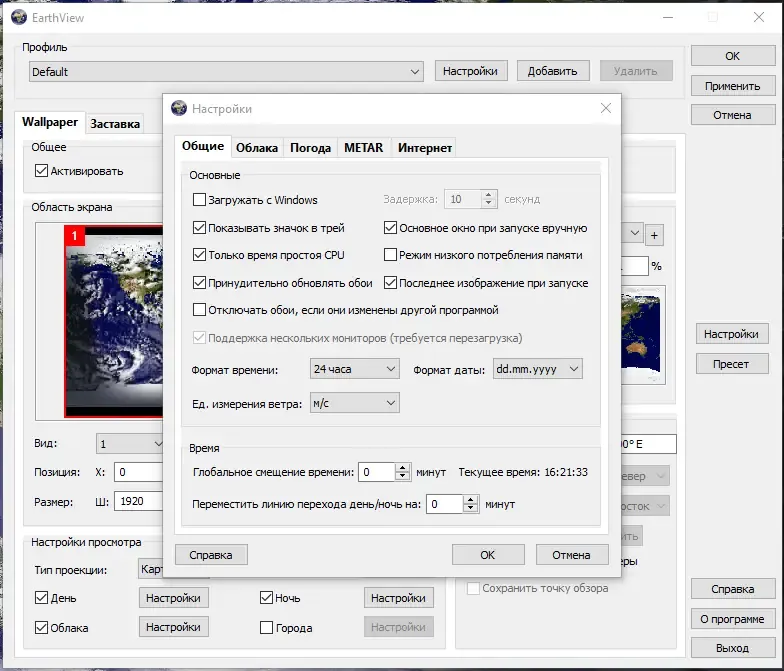Toggle Облака checkbox in main window
This screenshot has width=784, height=671.
[42, 628]
